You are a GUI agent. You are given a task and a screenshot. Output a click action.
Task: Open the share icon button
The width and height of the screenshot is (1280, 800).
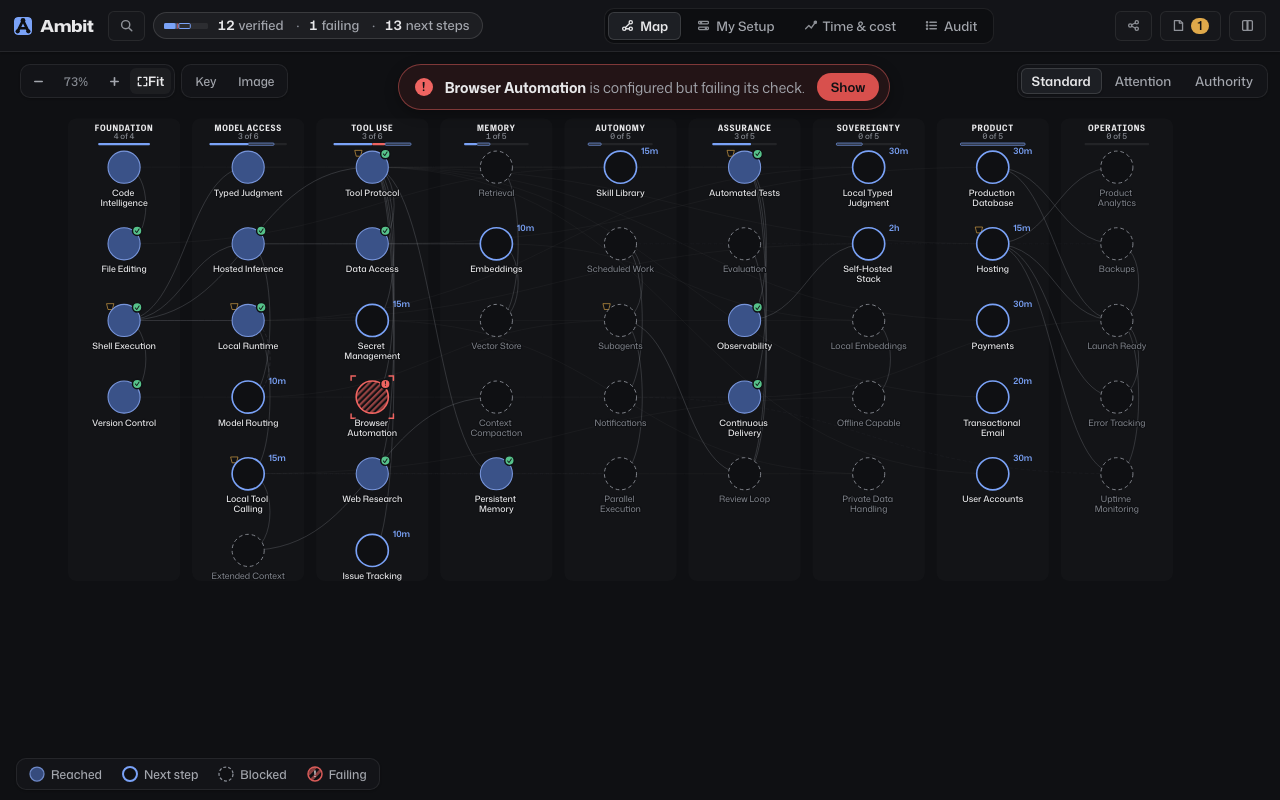[1133, 26]
